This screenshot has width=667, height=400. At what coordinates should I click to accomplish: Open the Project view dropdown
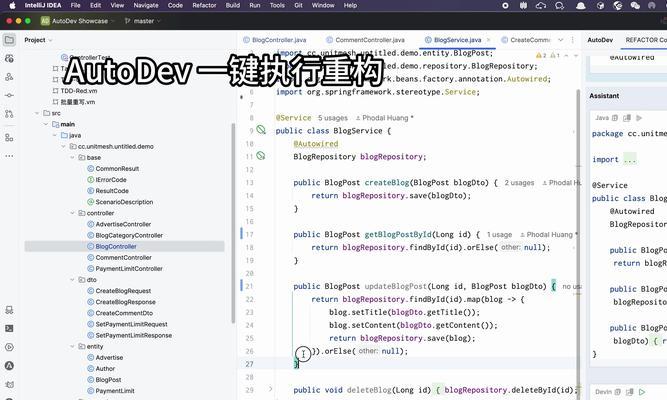coord(38,40)
